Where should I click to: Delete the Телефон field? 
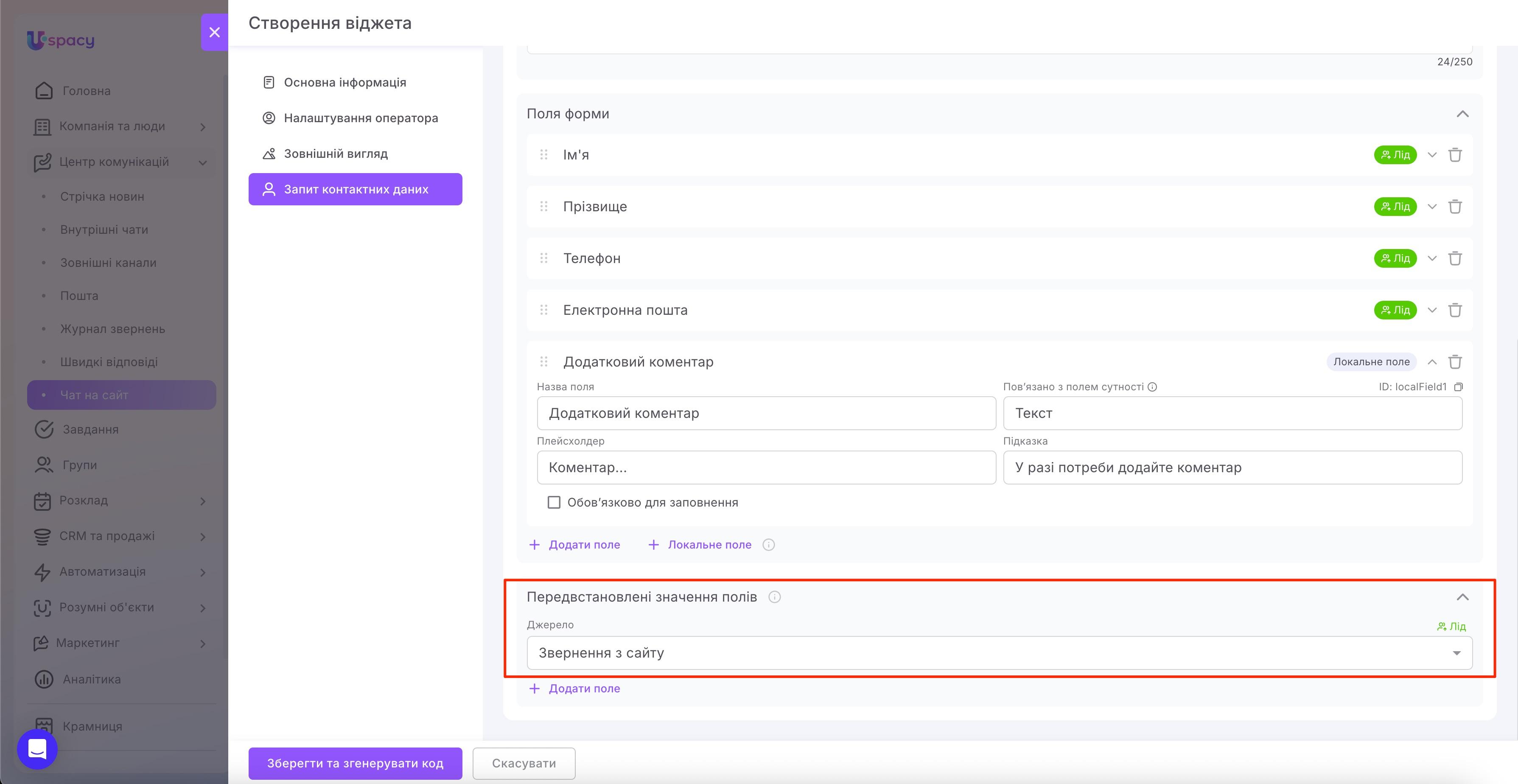1455,258
